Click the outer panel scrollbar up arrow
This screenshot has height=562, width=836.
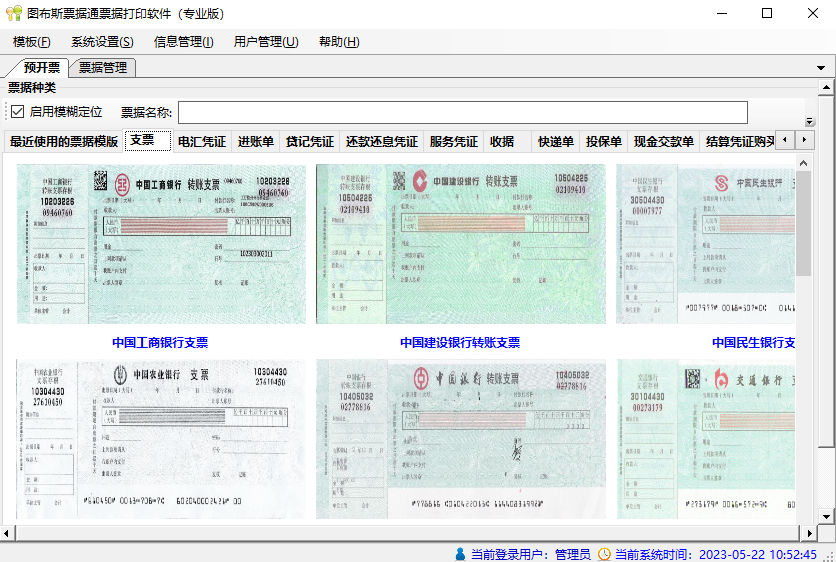click(826, 87)
